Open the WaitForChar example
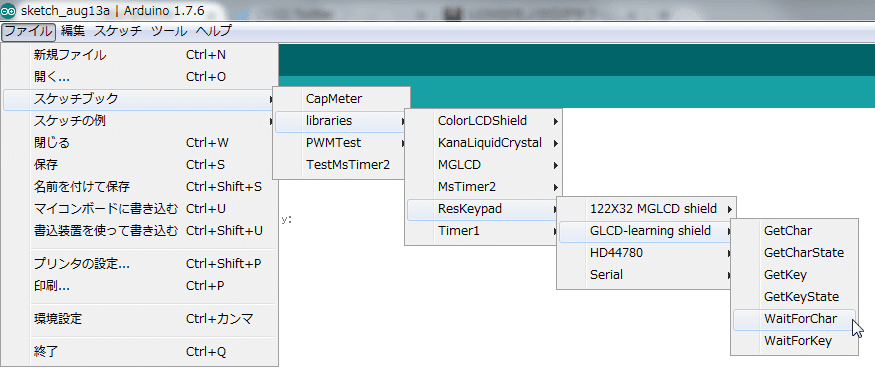 [x=795, y=320]
